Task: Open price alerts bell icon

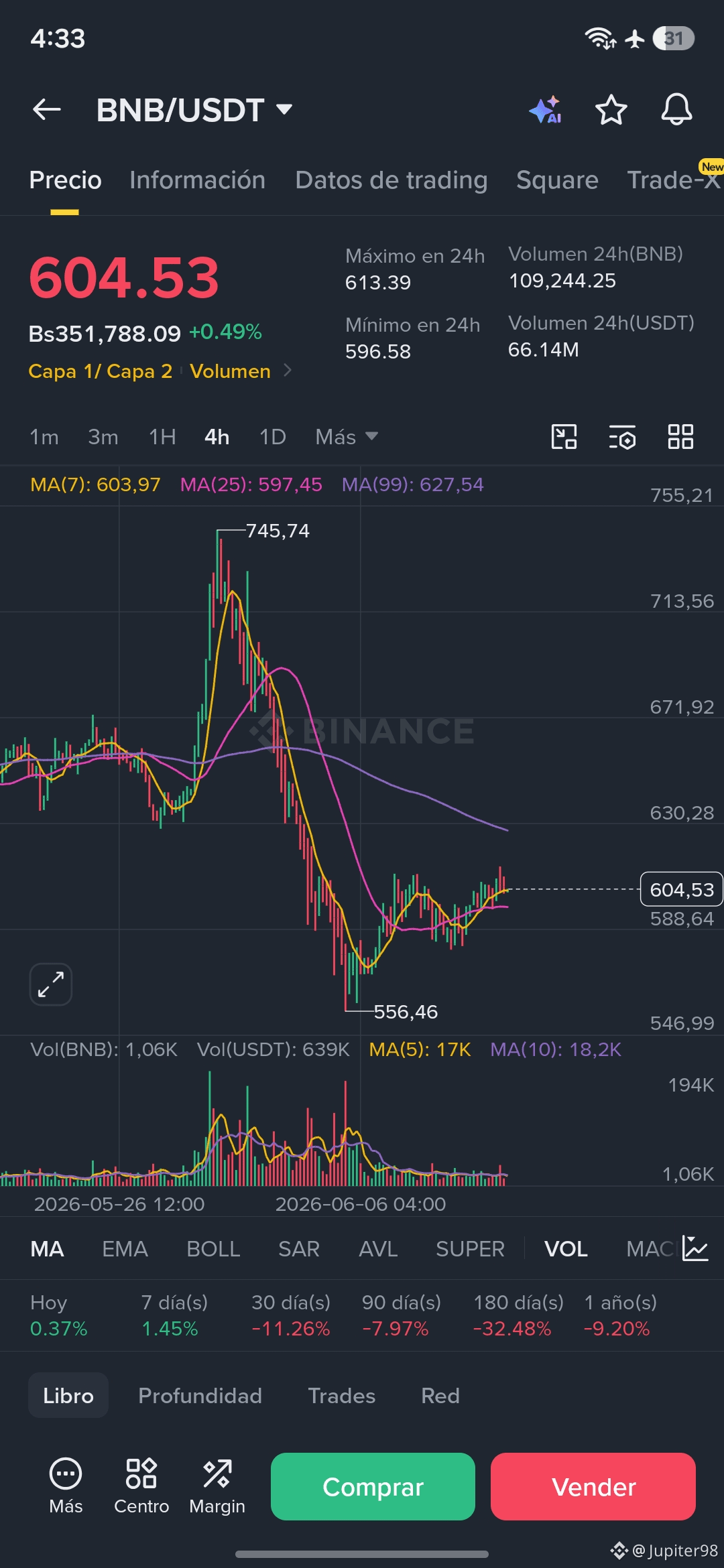Action: coord(676,109)
